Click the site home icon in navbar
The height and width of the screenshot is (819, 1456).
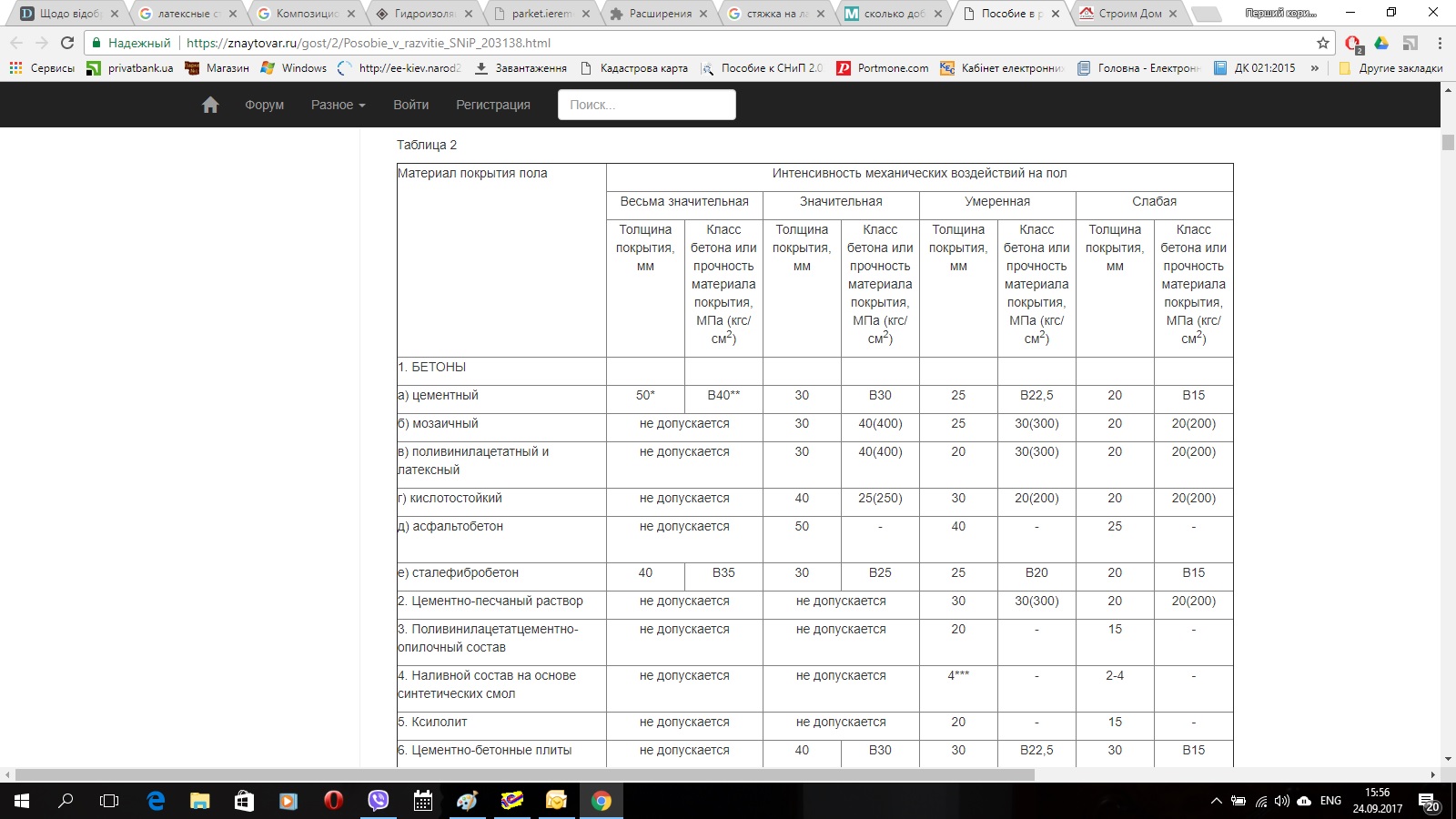210,105
